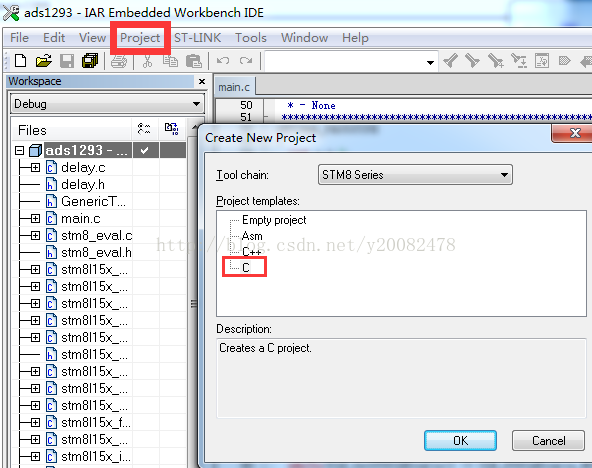Click the Open file folder icon
Image resolution: width=592 pixels, height=468 pixels.
click(x=44, y=61)
